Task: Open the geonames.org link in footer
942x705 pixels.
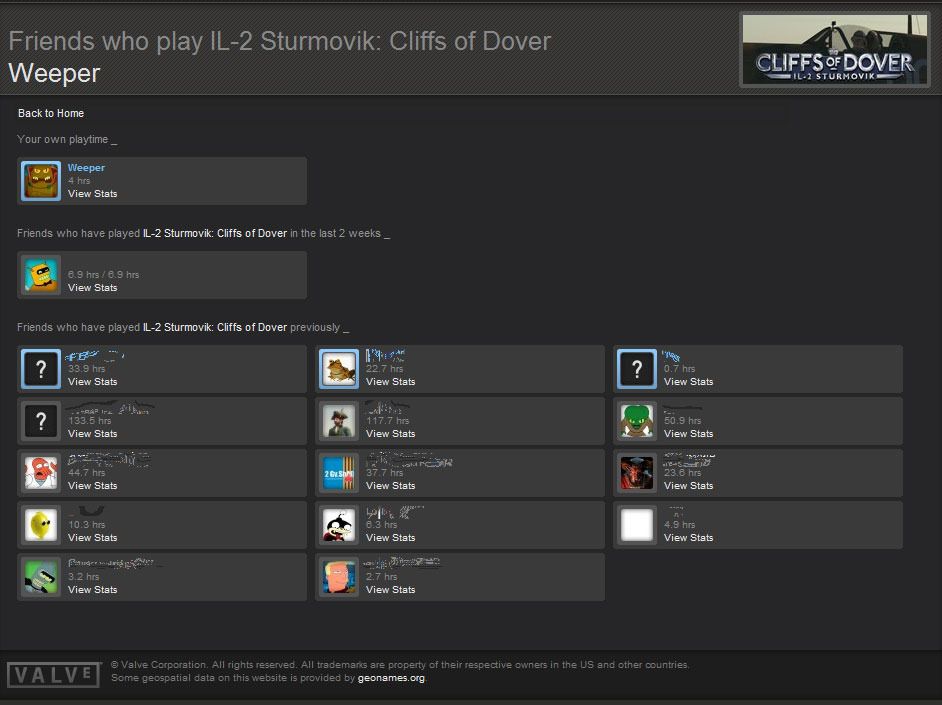Action: 392,678
